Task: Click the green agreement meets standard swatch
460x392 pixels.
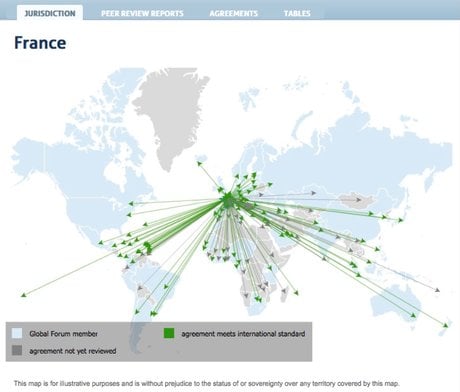Action: pyautogui.click(x=169, y=333)
